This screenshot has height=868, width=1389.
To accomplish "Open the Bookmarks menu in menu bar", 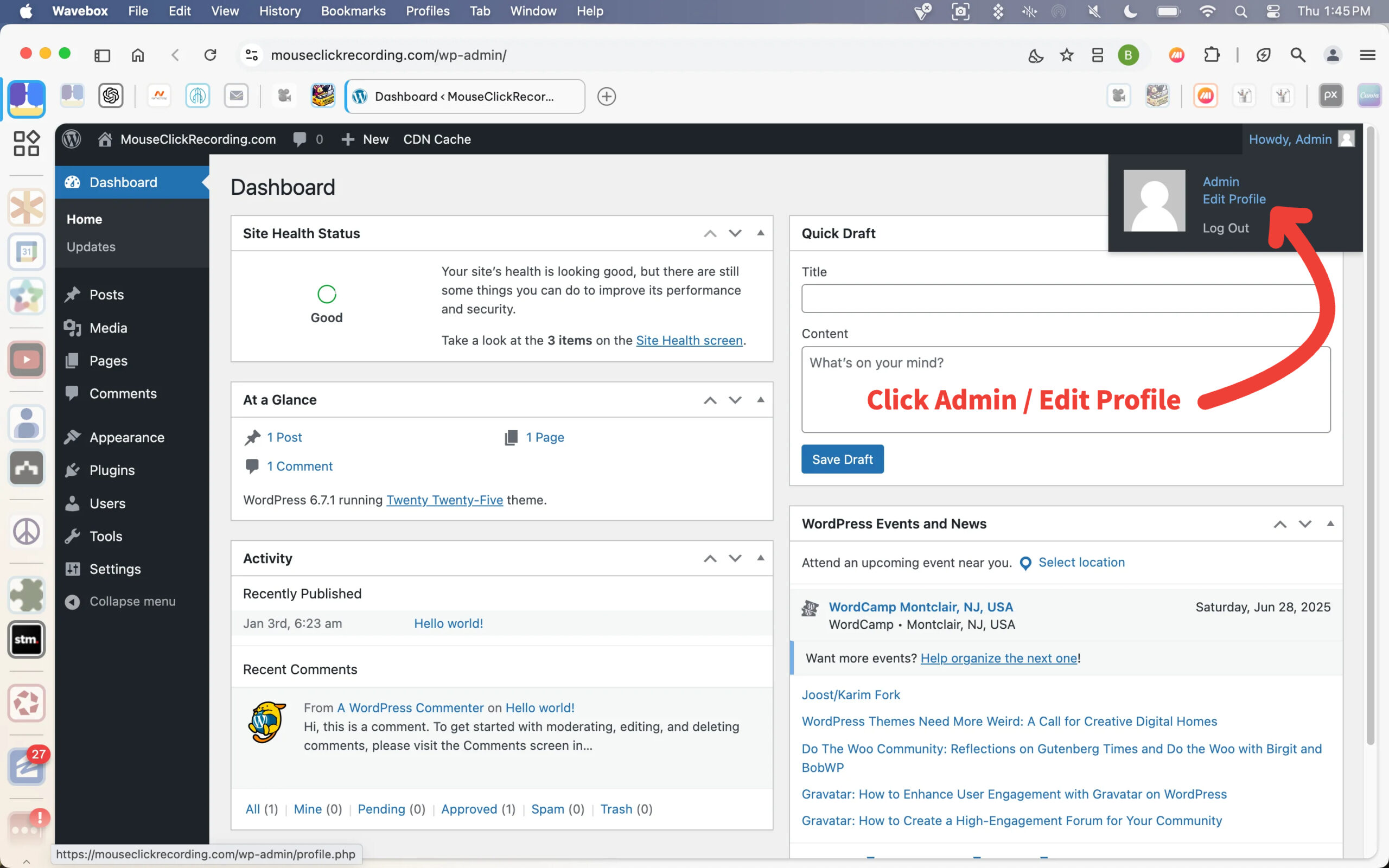I will [x=353, y=11].
